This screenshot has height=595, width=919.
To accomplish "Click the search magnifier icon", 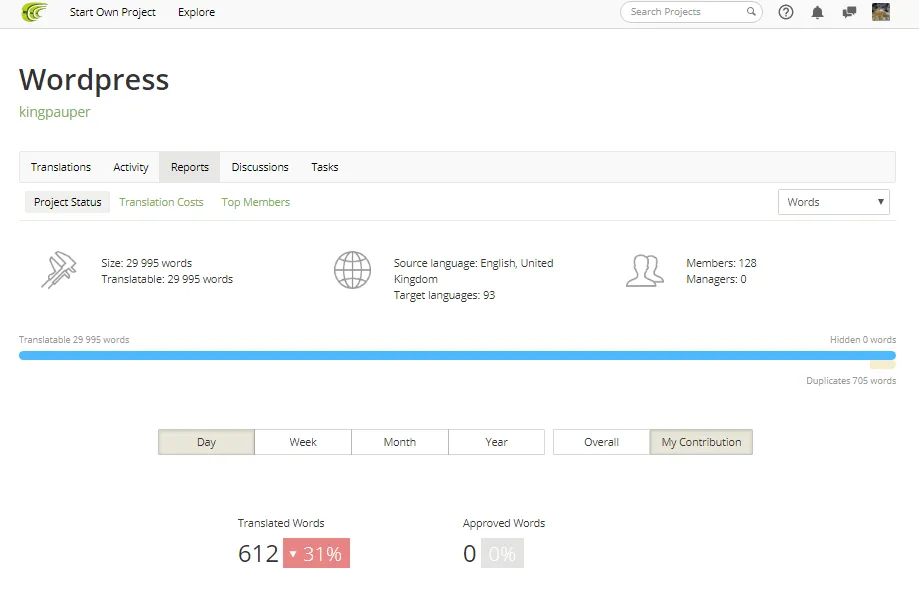I will 751,12.
